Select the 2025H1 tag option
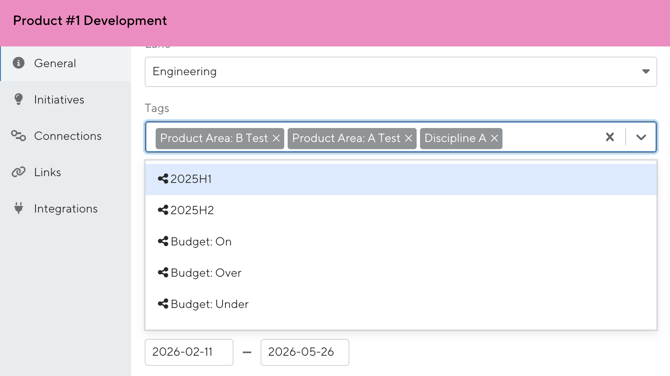This screenshot has width=670, height=376. [400, 179]
